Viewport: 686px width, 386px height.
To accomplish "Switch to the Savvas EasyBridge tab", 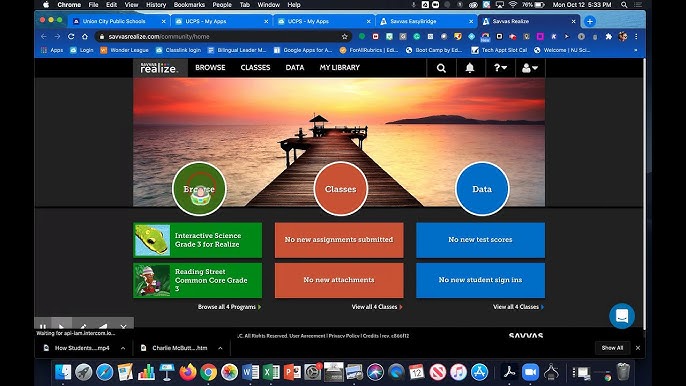I will click(426, 21).
